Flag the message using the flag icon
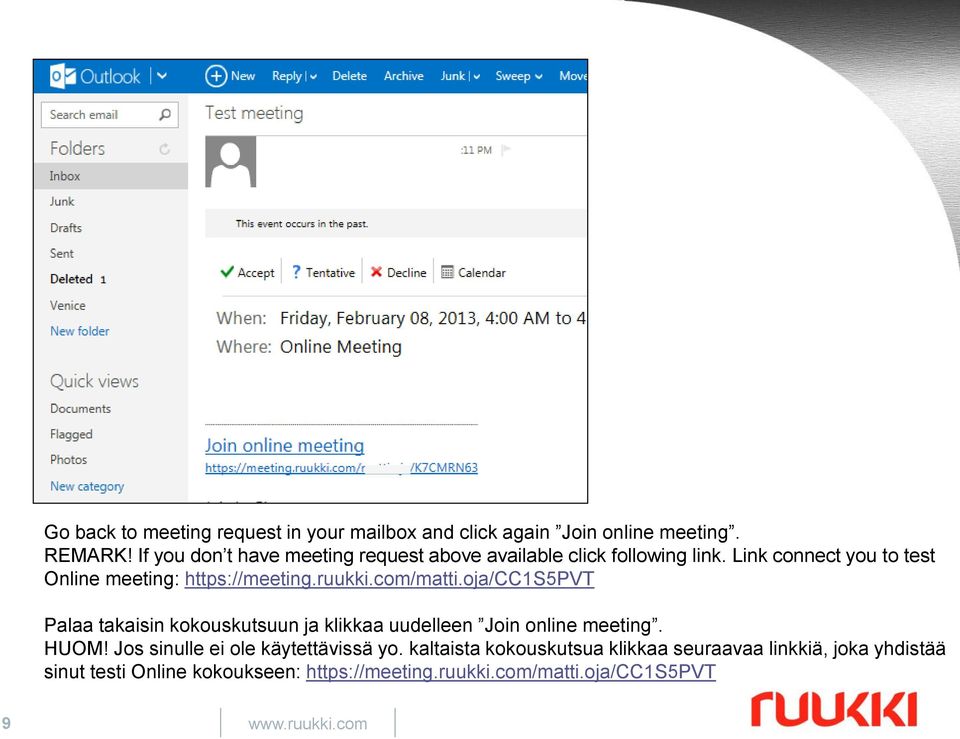Viewport: 960px width, 739px height. [506, 150]
